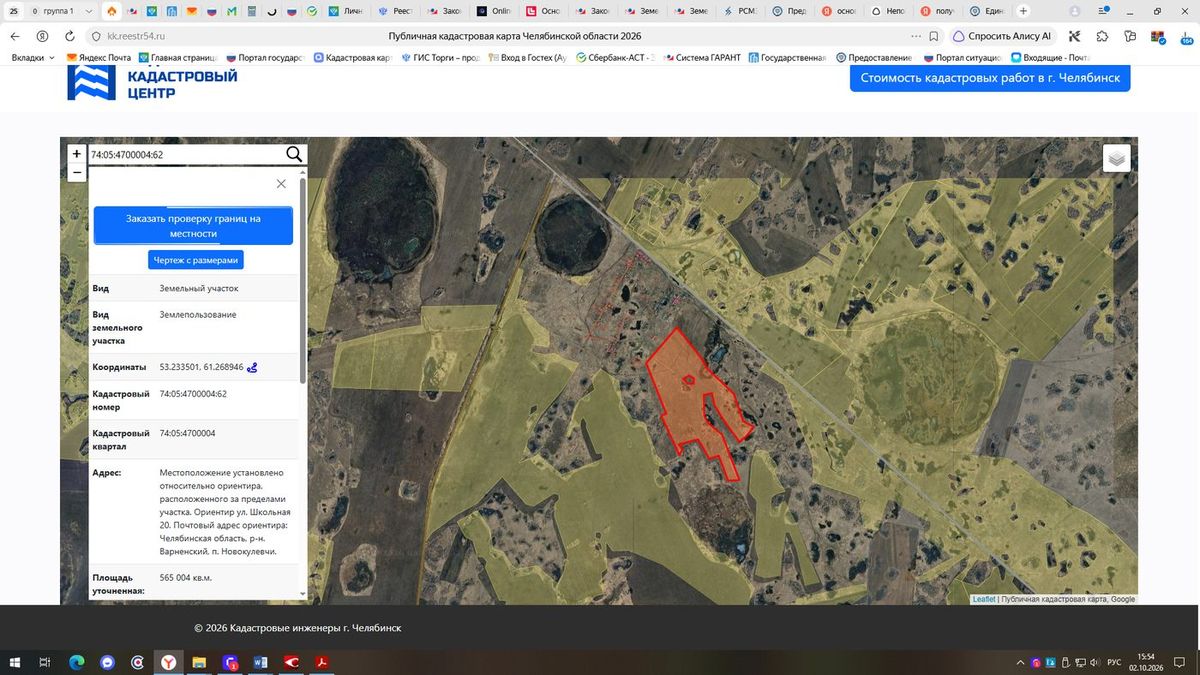Viewport: 1200px width, 675px height.
Task: Launch Microsoft Edge from taskbar
Action: [76, 662]
